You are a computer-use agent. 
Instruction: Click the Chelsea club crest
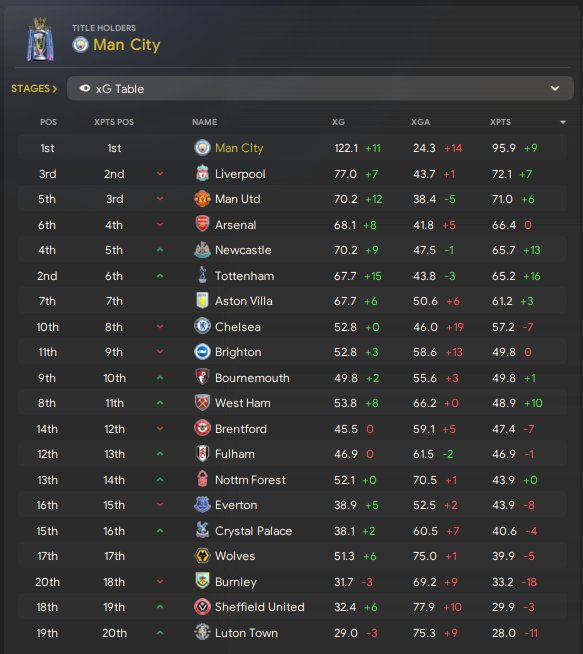click(202, 326)
